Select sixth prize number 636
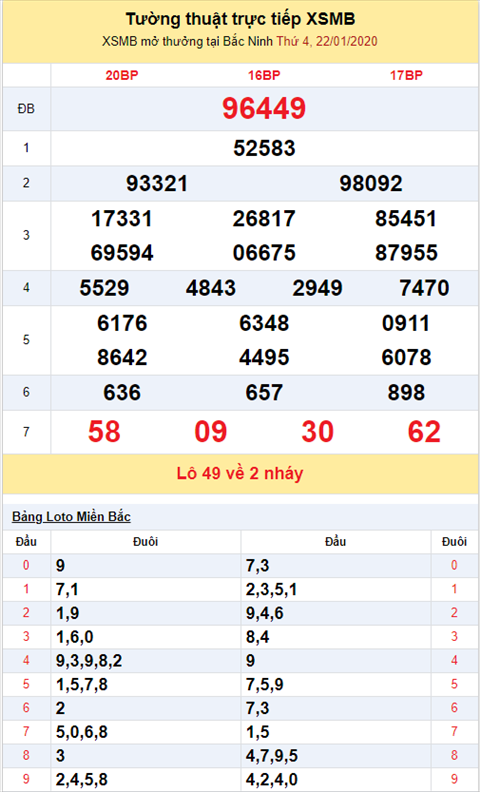The width and height of the screenshot is (480, 792). pos(122,393)
